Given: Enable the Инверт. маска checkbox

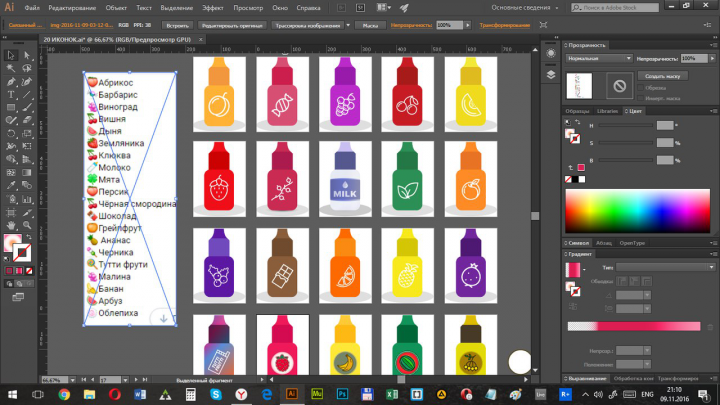Looking at the screenshot, I should (641, 98).
